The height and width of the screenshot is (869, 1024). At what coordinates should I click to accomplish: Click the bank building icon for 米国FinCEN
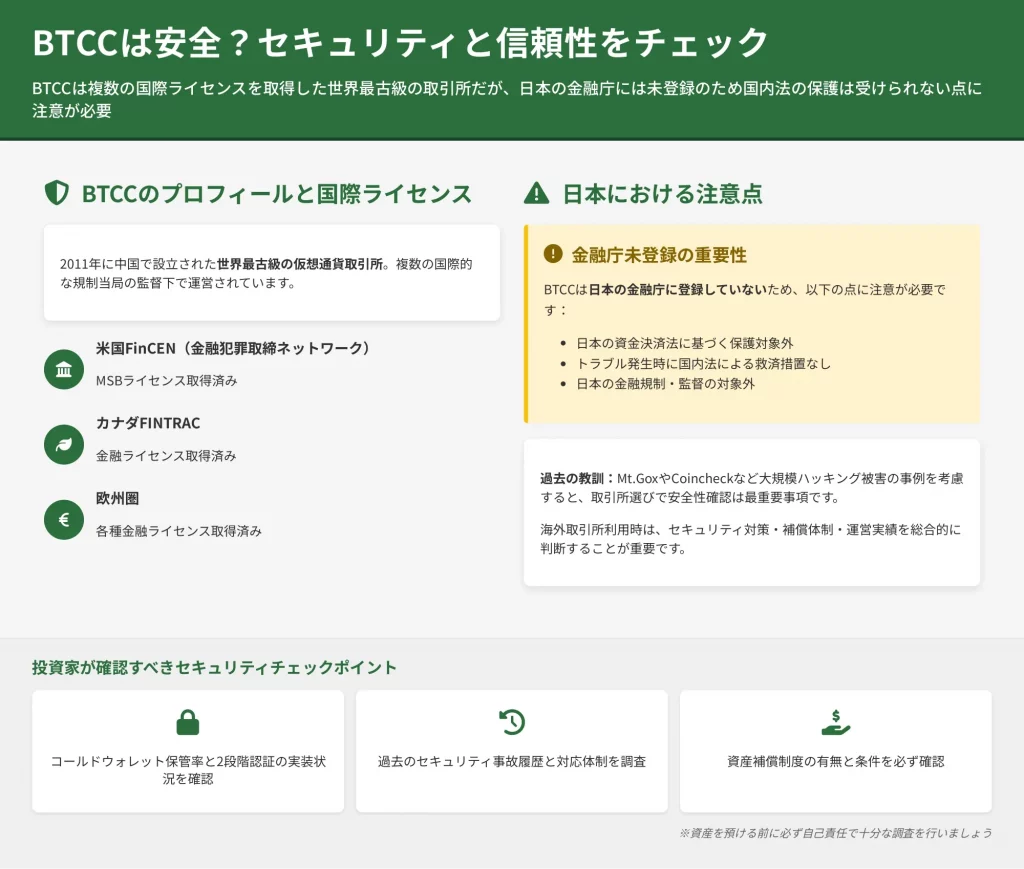(x=64, y=369)
